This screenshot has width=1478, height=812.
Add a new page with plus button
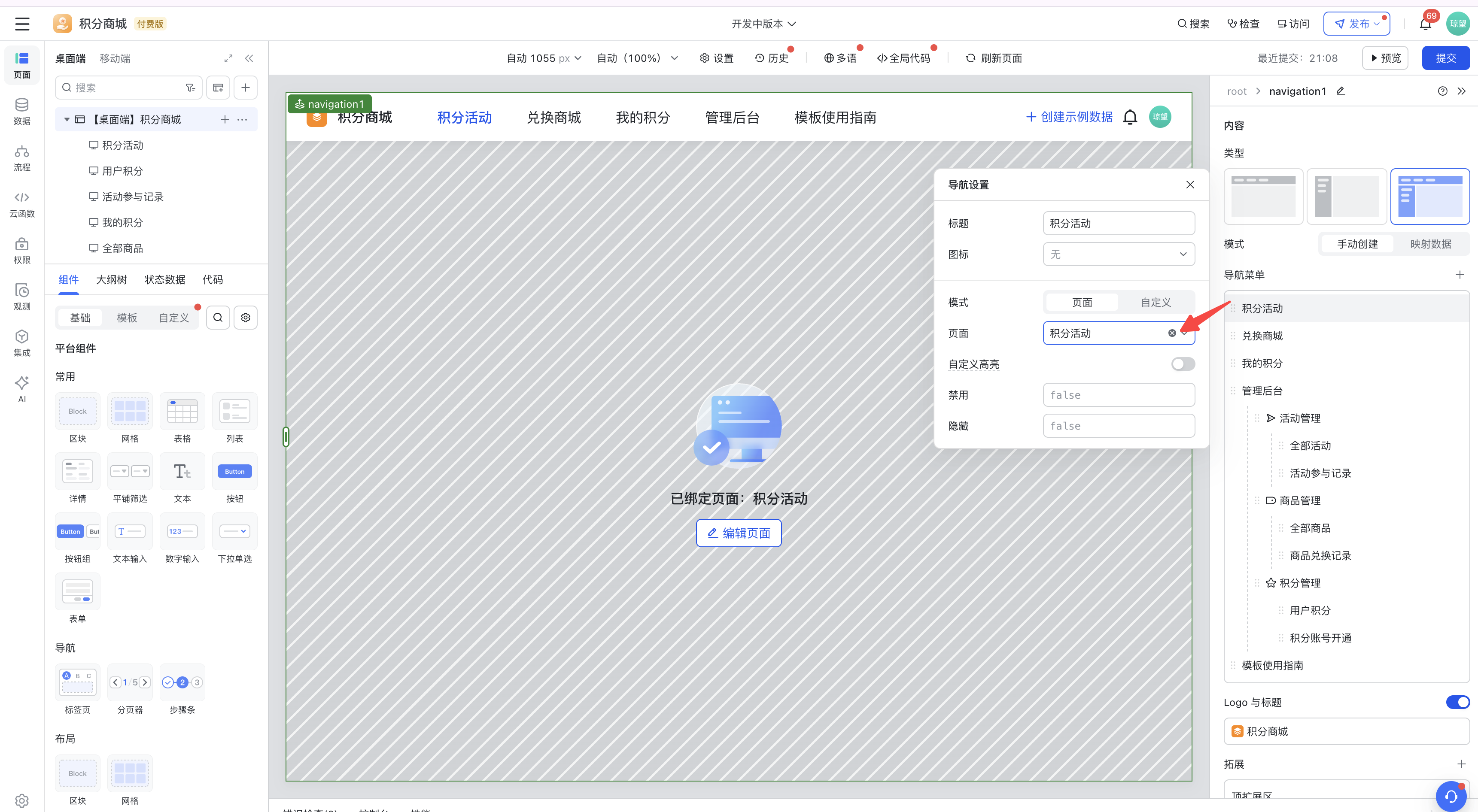[246, 88]
